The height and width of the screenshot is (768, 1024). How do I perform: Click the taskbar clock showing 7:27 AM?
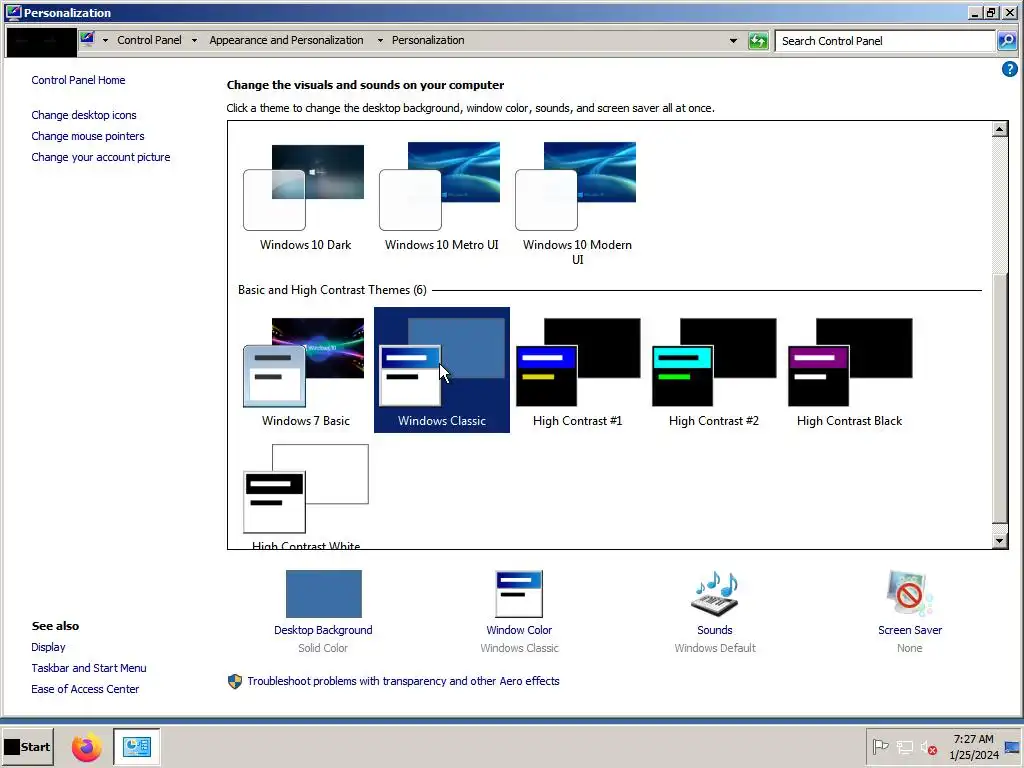click(x=974, y=746)
